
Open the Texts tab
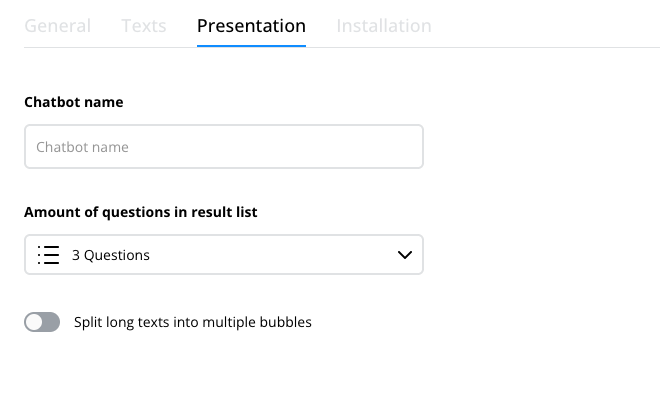[x=144, y=26]
